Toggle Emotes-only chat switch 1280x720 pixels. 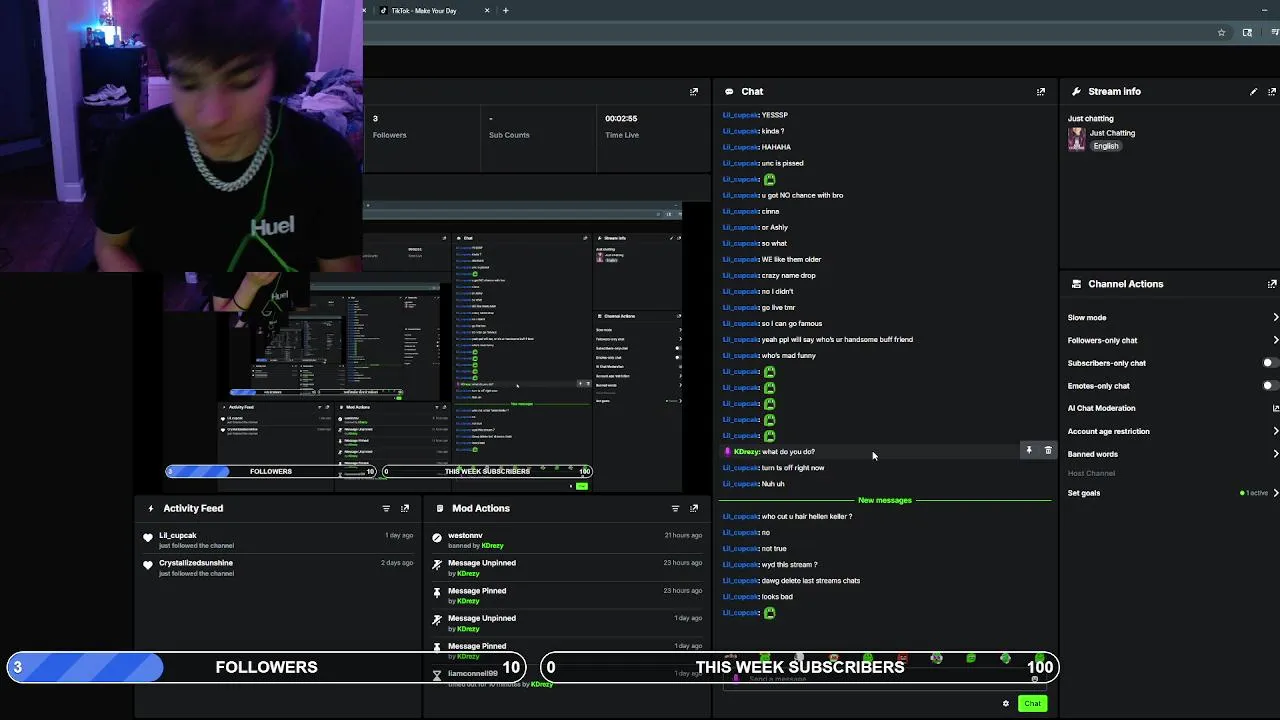tap(1270, 386)
